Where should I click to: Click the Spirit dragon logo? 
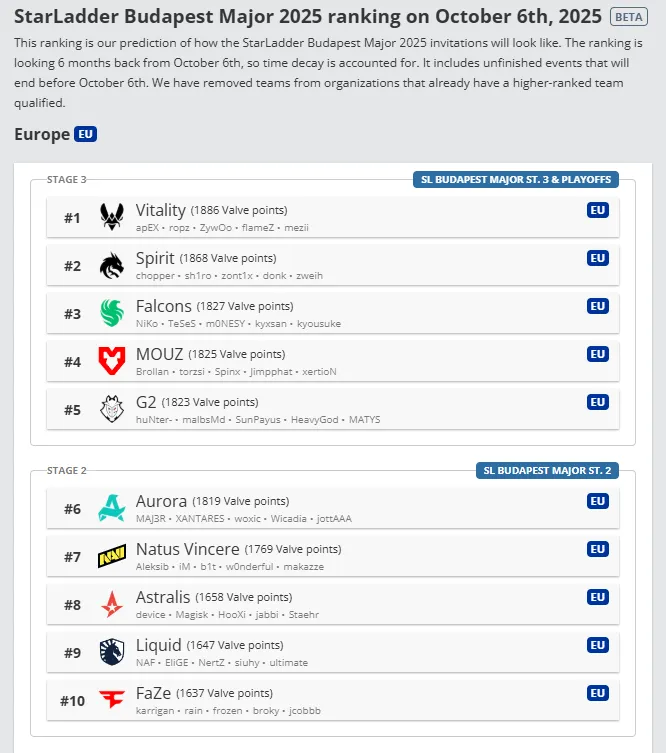point(111,265)
